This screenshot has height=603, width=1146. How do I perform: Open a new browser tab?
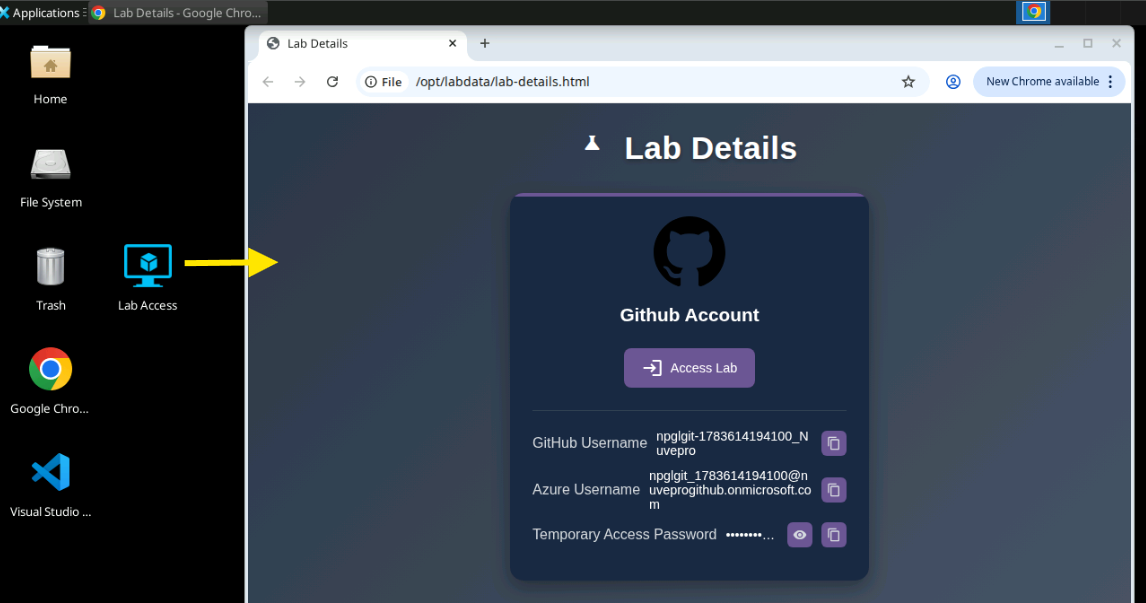[x=485, y=43]
